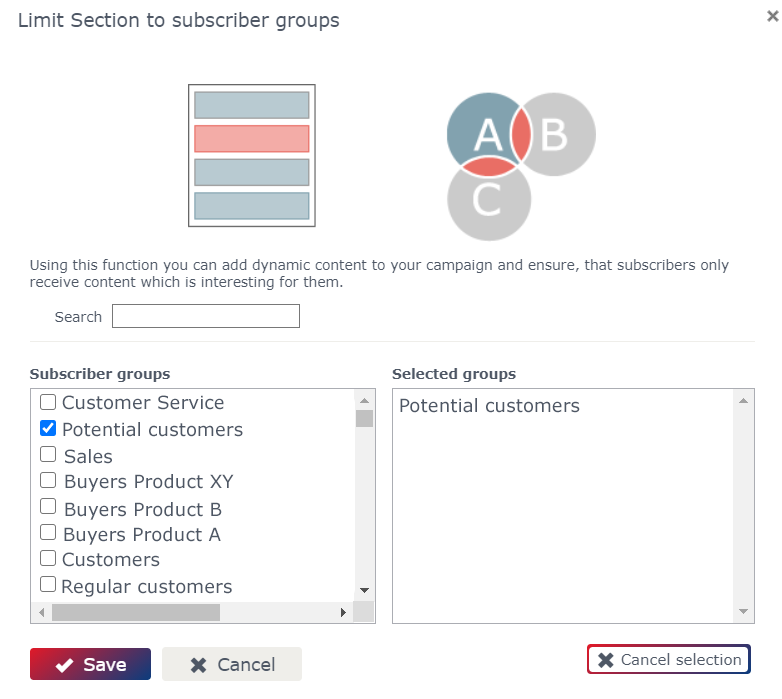Untick the Potential customers checkbox

click(48, 428)
